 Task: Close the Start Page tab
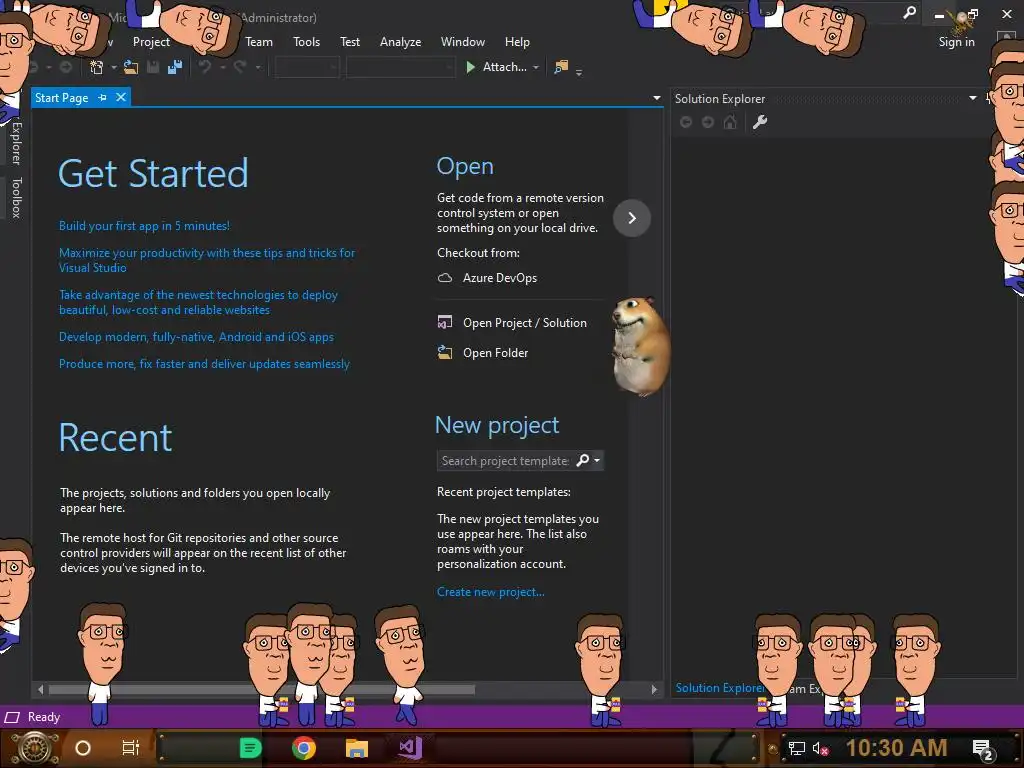pos(121,97)
